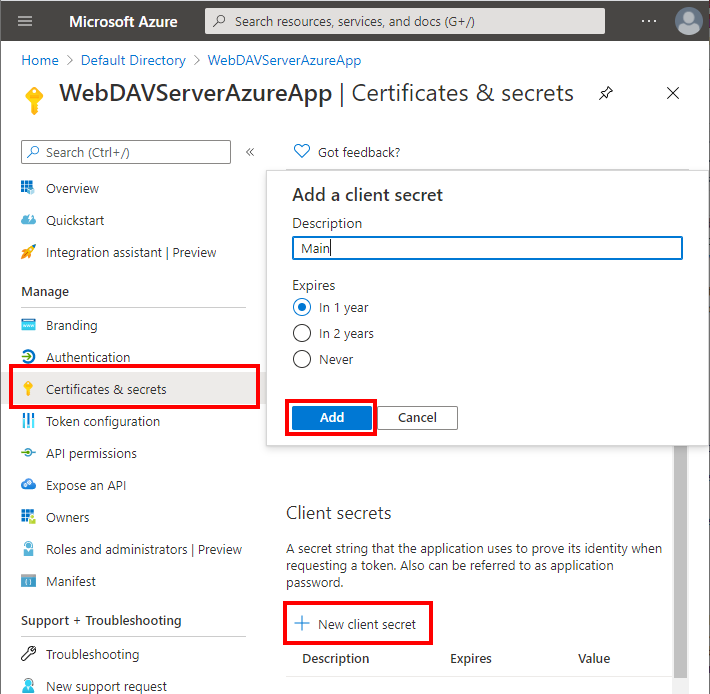The width and height of the screenshot is (710, 694).
Task: Click the Manifest icon
Action: [x=28, y=581]
